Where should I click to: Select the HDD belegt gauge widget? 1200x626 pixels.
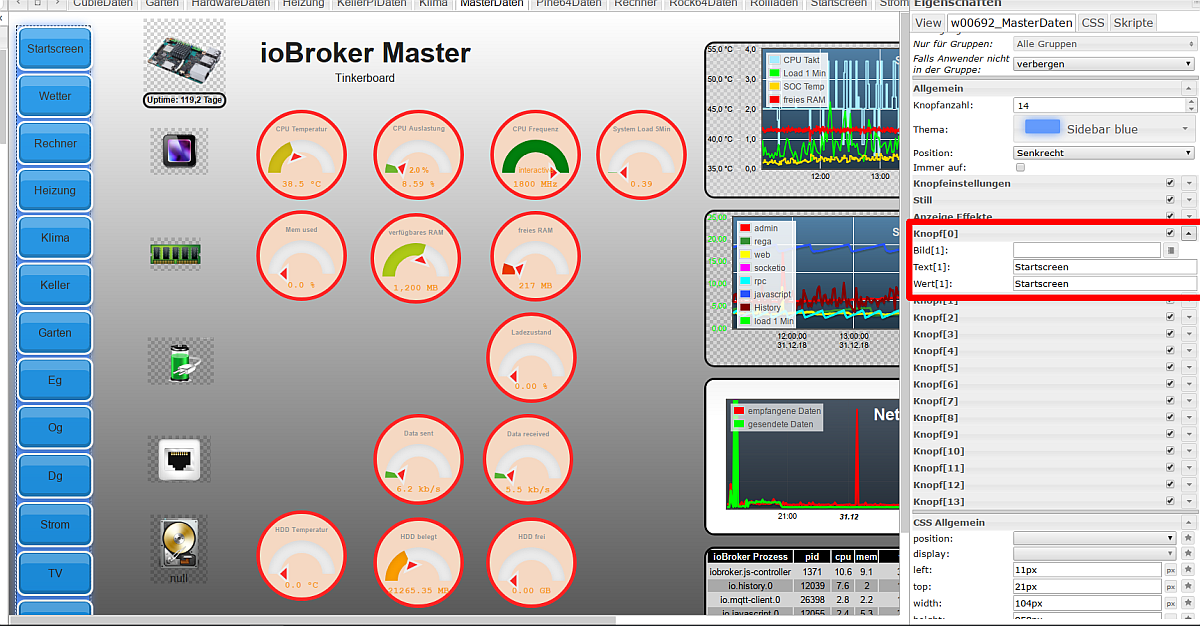click(418, 564)
